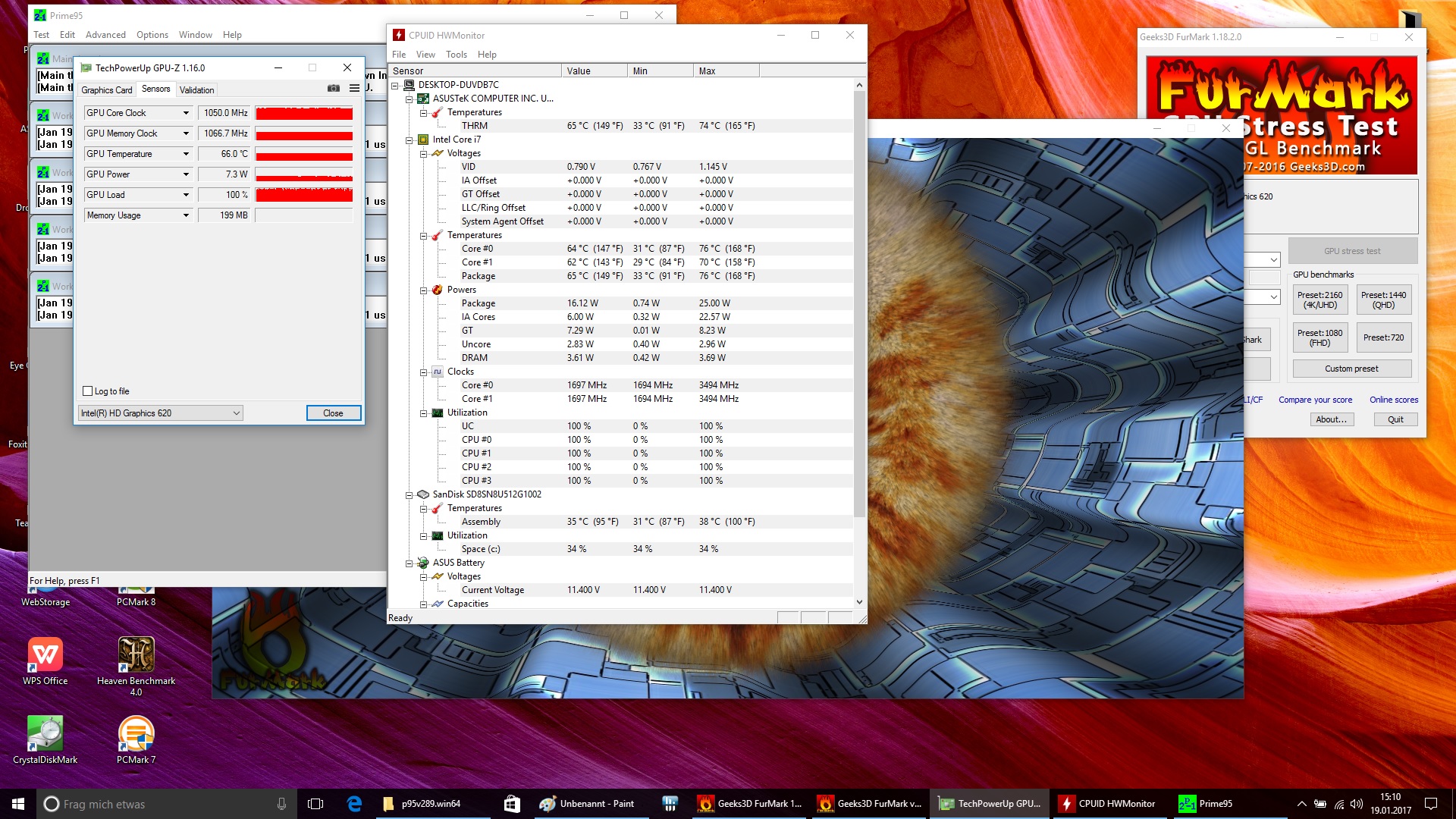Click the Preset:1080 (FHD) benchmark button

(1319, 337)
